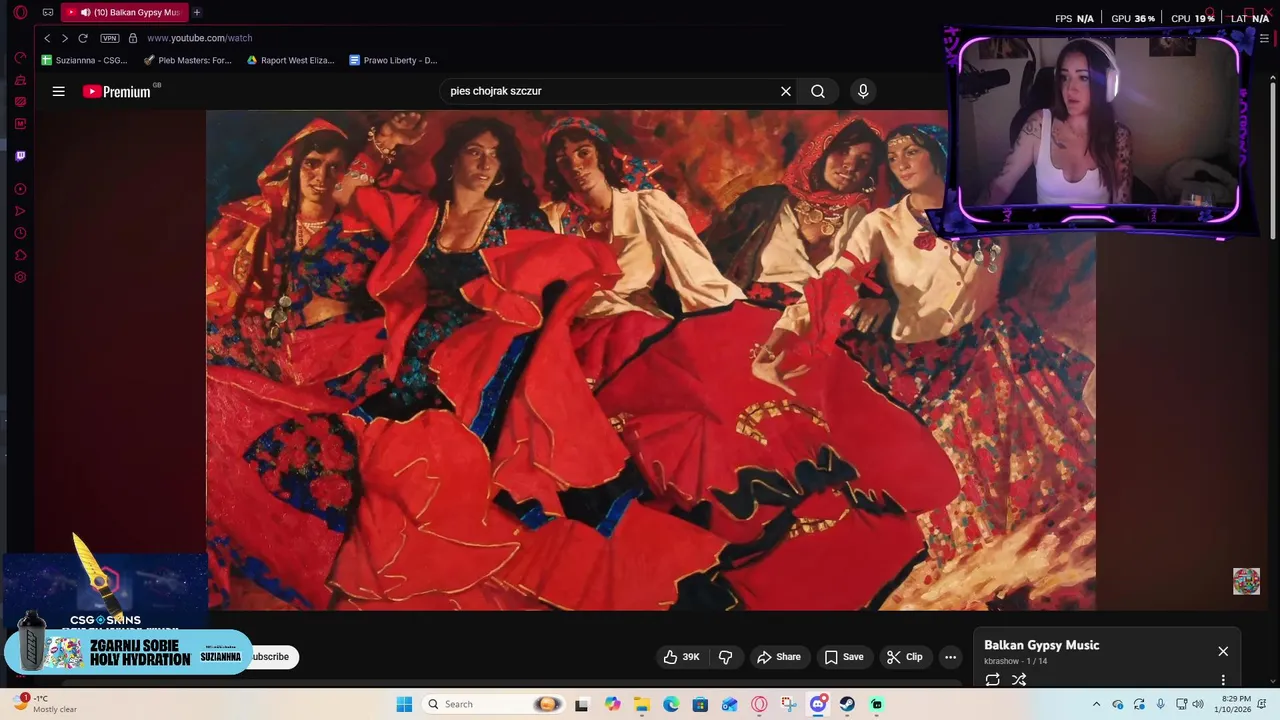
Task: Go back with the browser back arrow
Action: click(47, 38)
